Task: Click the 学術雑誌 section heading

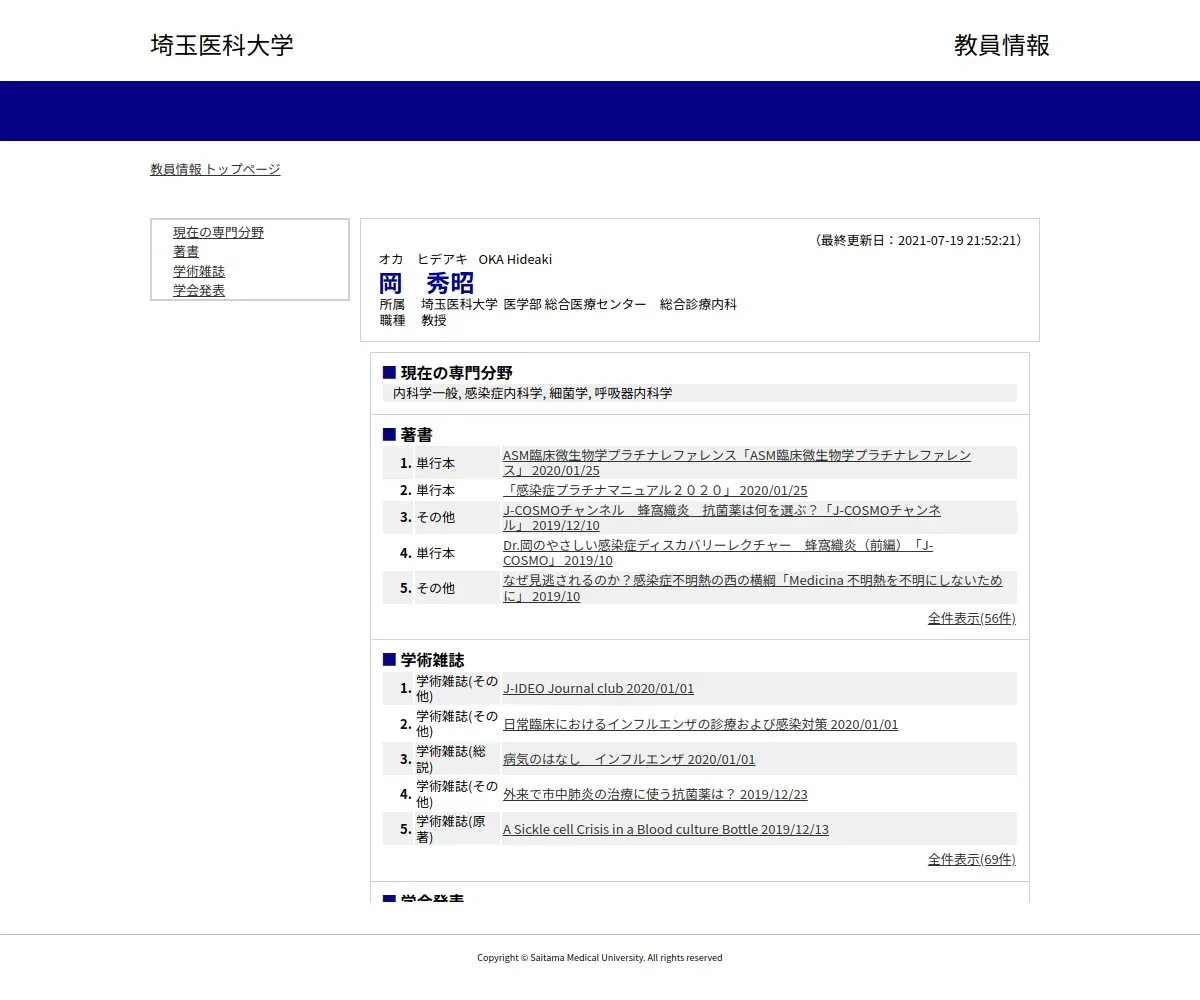Action: (x=432, y=660)
